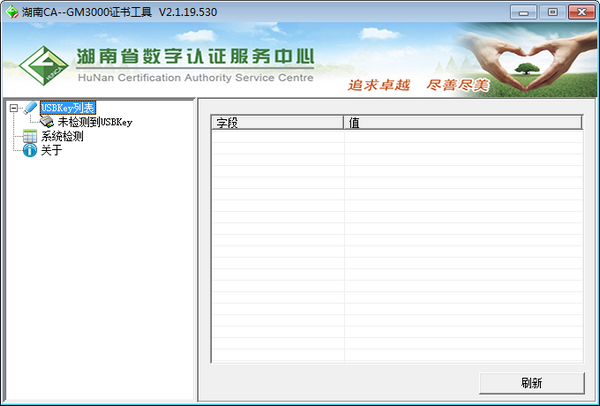Viewport: 600px width, 406px height.
Task: Click the 字段 column header
Action: point(276,124)
